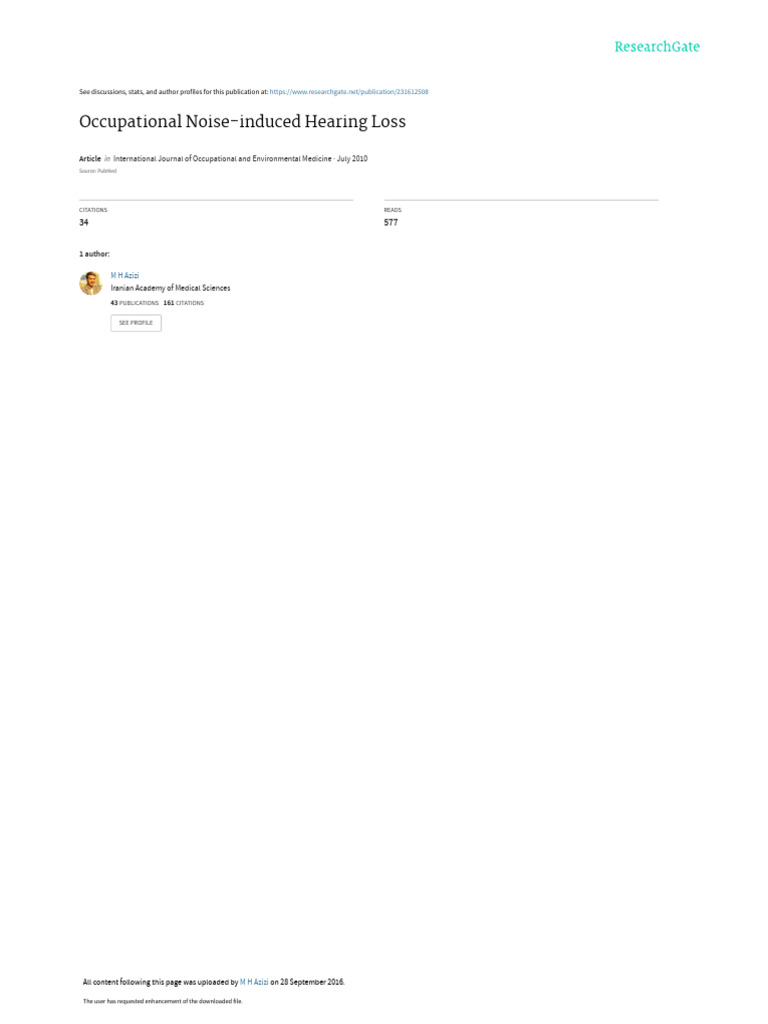
Task: Click the bold Article type label
Action: pos(90,159)
